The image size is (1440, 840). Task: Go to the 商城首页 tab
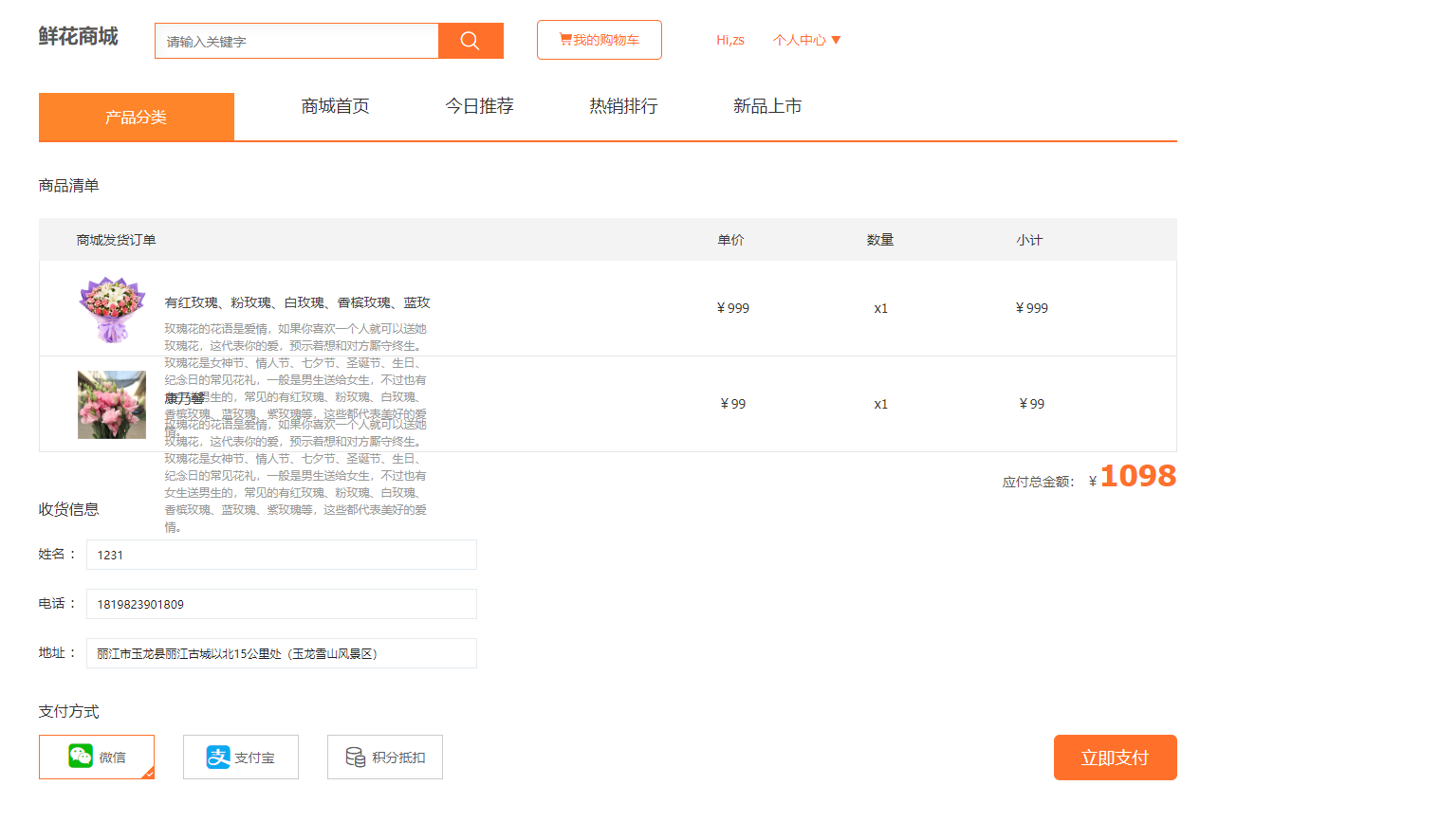coord(336,106)
